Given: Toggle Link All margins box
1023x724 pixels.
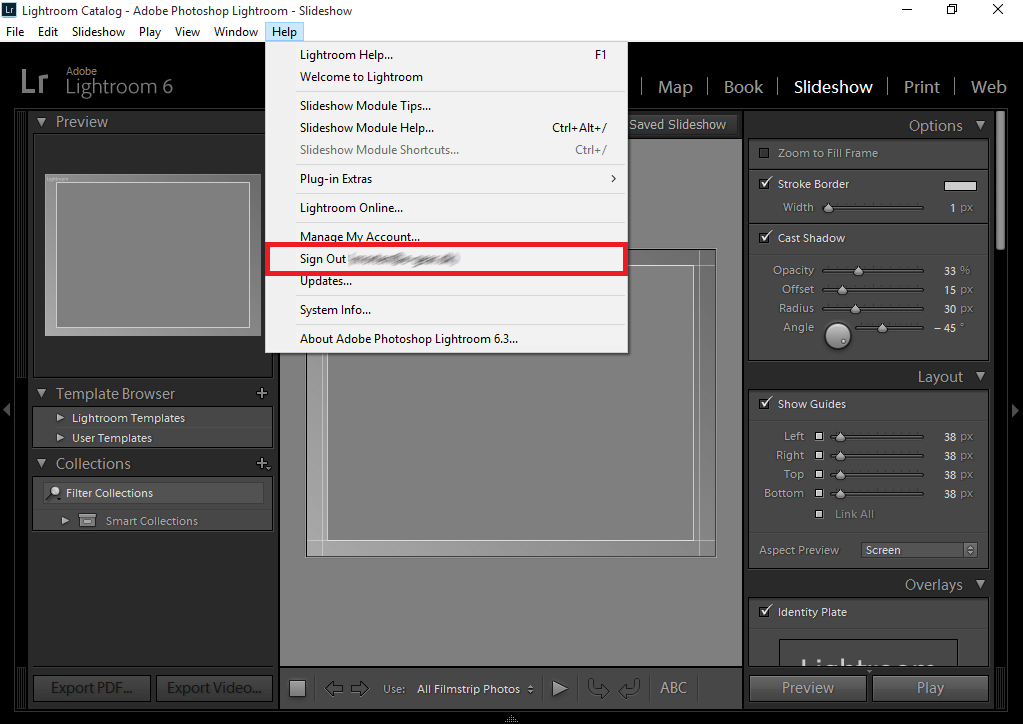Looking at the screenshot, I should pos(819,514).
